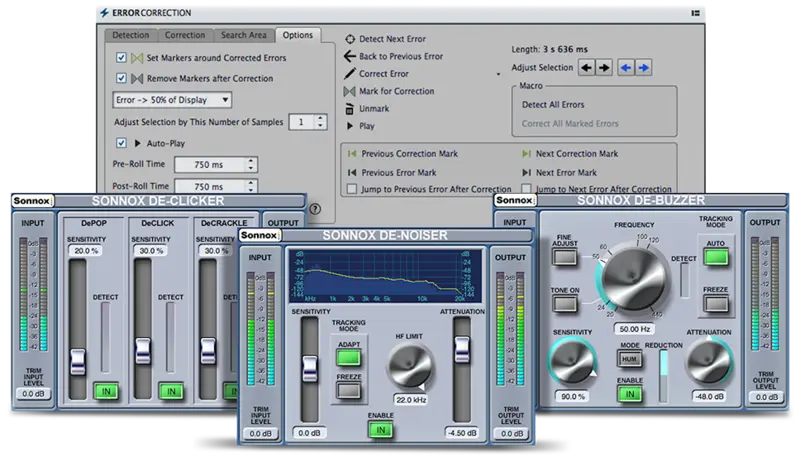Toggle the Auto-Play checkbox
The image size is (800, 467).
click(121, 142)
